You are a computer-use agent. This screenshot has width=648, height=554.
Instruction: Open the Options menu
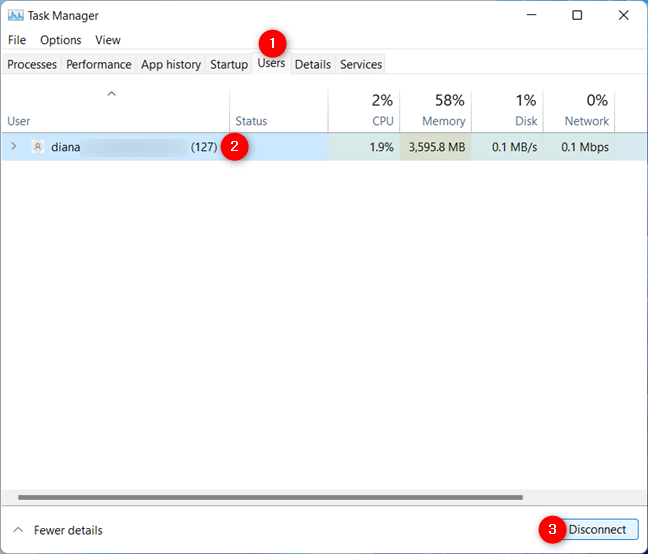[61, 40]
